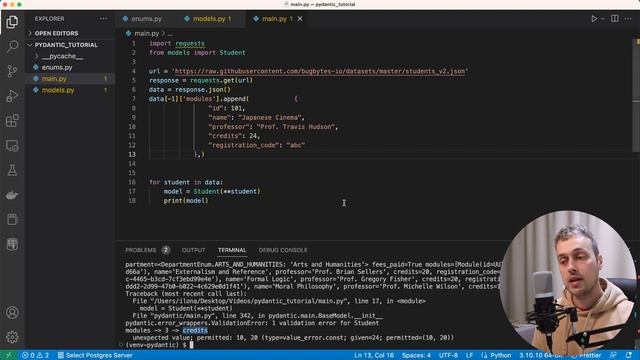Open models.py in the file explorer

(x=58, y=90)
